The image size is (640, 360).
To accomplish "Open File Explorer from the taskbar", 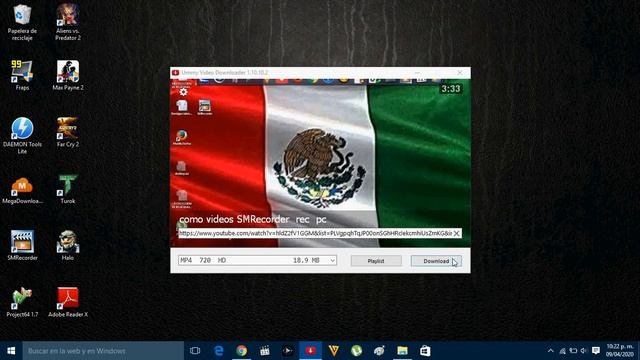I will tap(402, 351).
